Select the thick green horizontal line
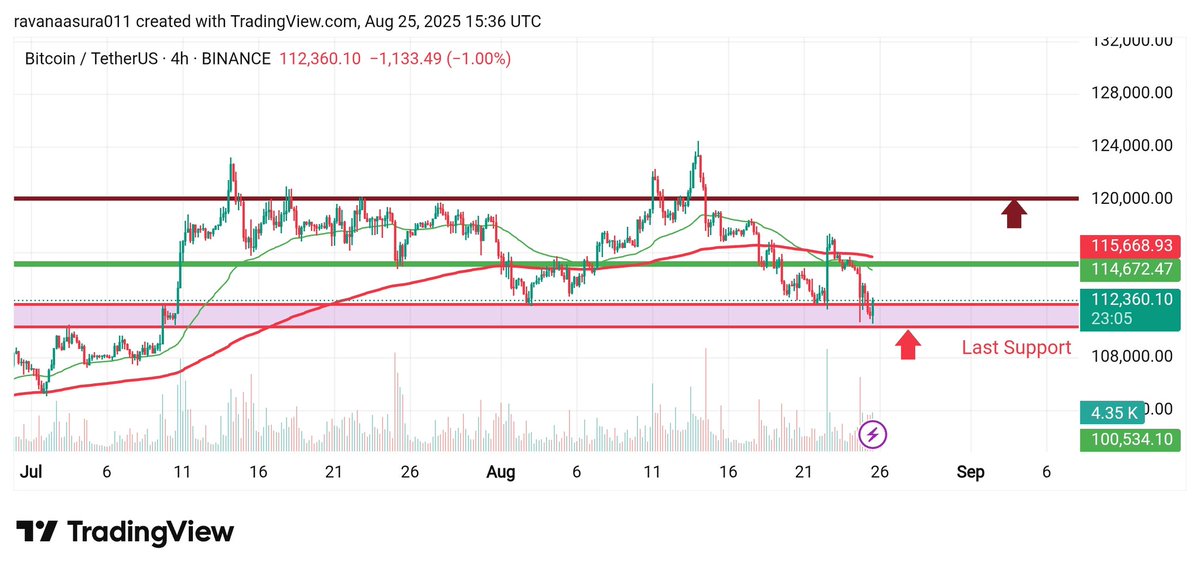 point(546,264)
